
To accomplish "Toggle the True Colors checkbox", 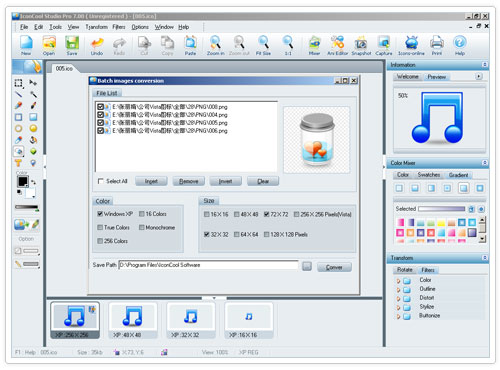I will (100, 227).
